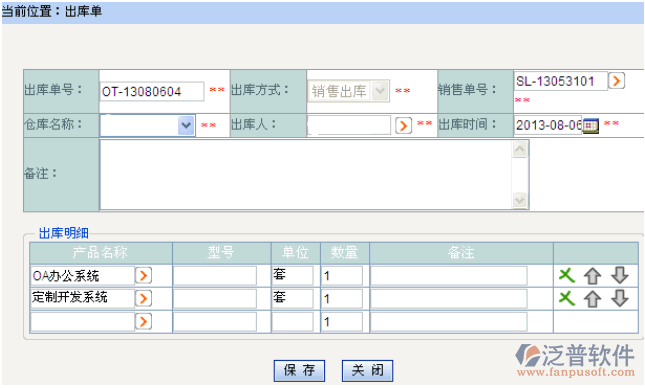Expand the 仓库名称 dropdown
This screenshot has height=388, width=645.
point(186,125)
